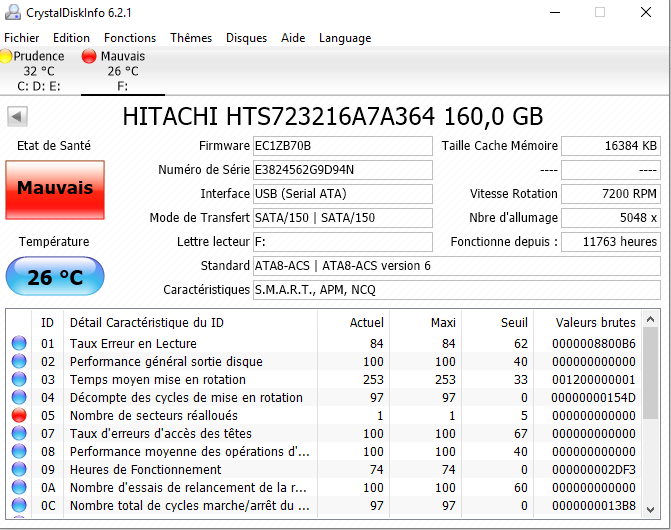Select the F: disk tab
Image resolution: width=671 pixels, height=530 pixels.
click(123, 71)
